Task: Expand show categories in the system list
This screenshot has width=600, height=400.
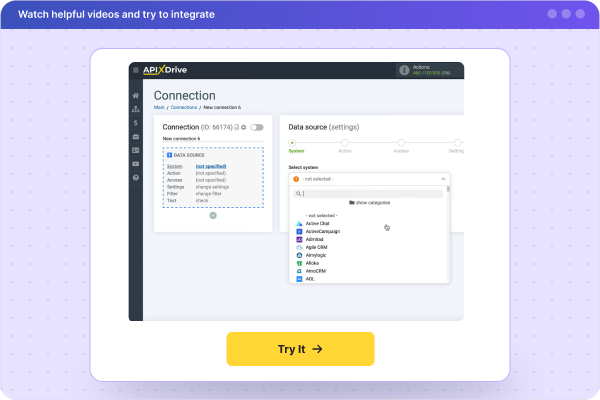Action: tap(370, 202)
